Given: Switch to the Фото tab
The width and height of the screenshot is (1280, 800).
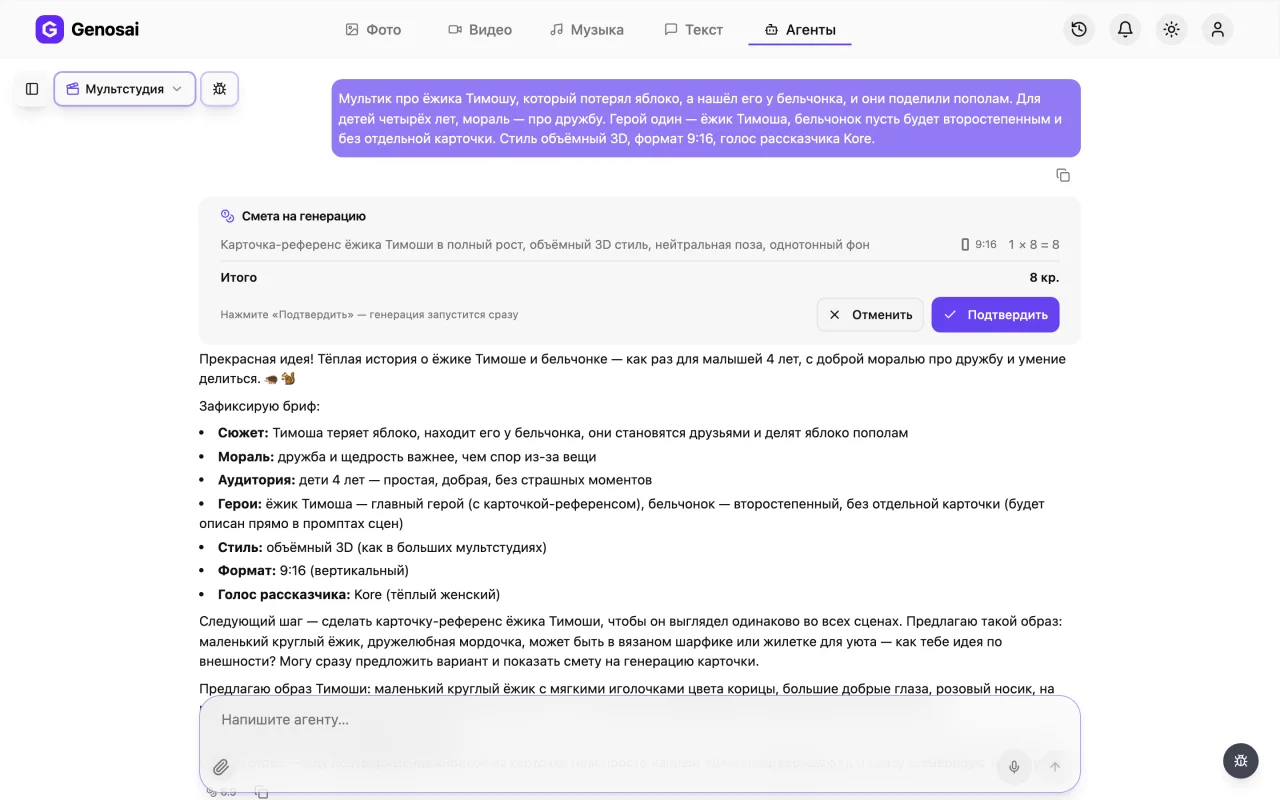Looking at the screenshot, I should [373, 30].
